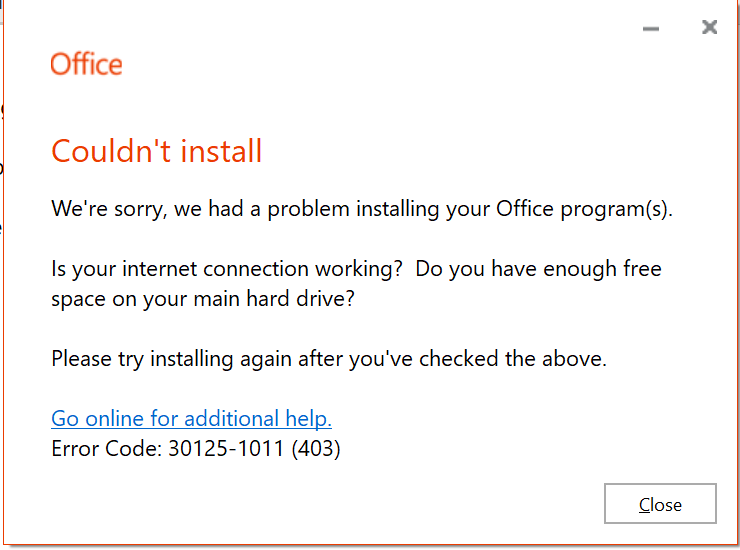Image resolution: width=740 pixels, height=550 pixels.
Task: Click the (403) status code text
Action: tap(316, 448)
